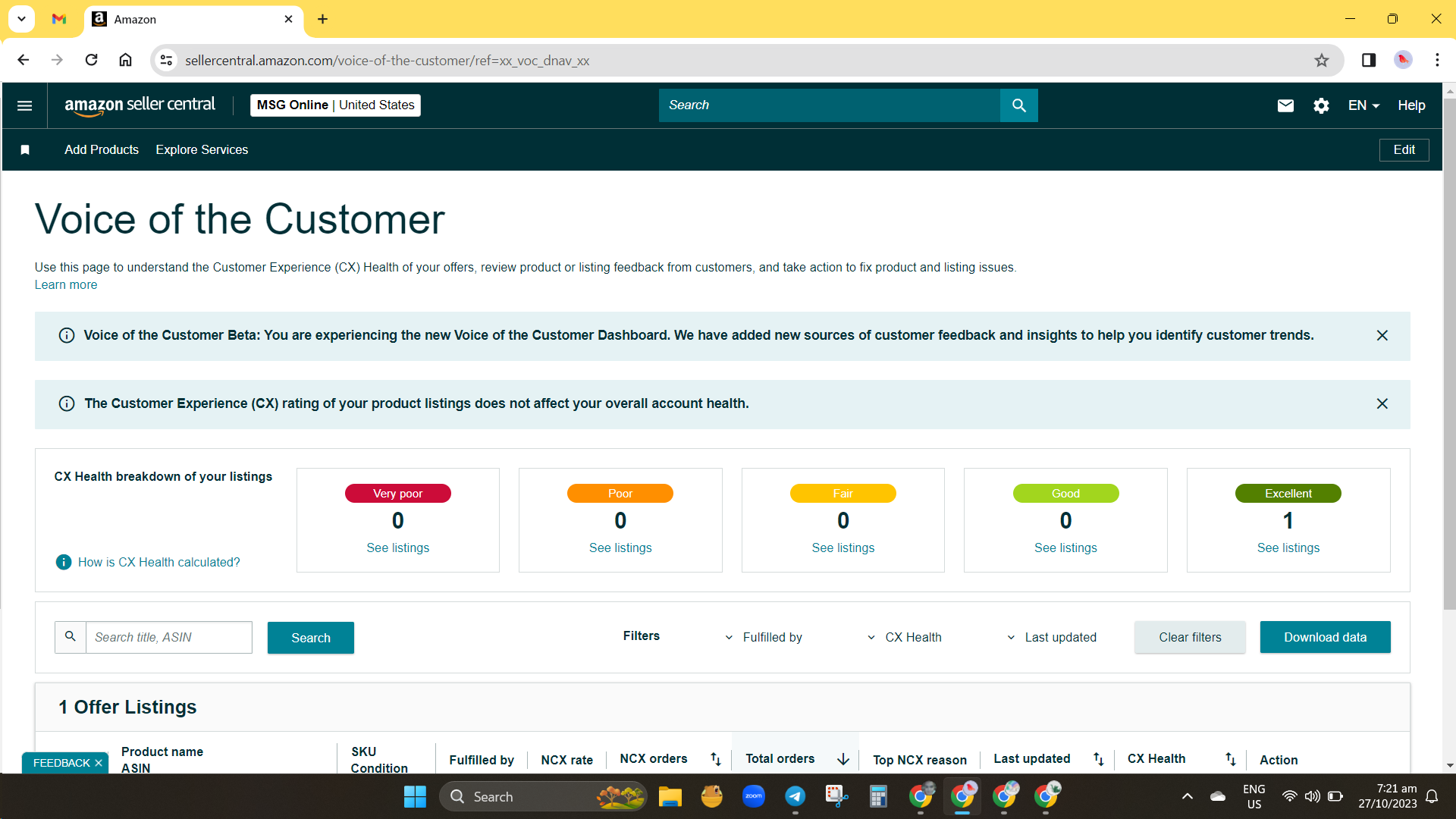Reload the page with browser refresh icon
The width and height of the screenshot is (1456, 819).
(x=91, y=60)
